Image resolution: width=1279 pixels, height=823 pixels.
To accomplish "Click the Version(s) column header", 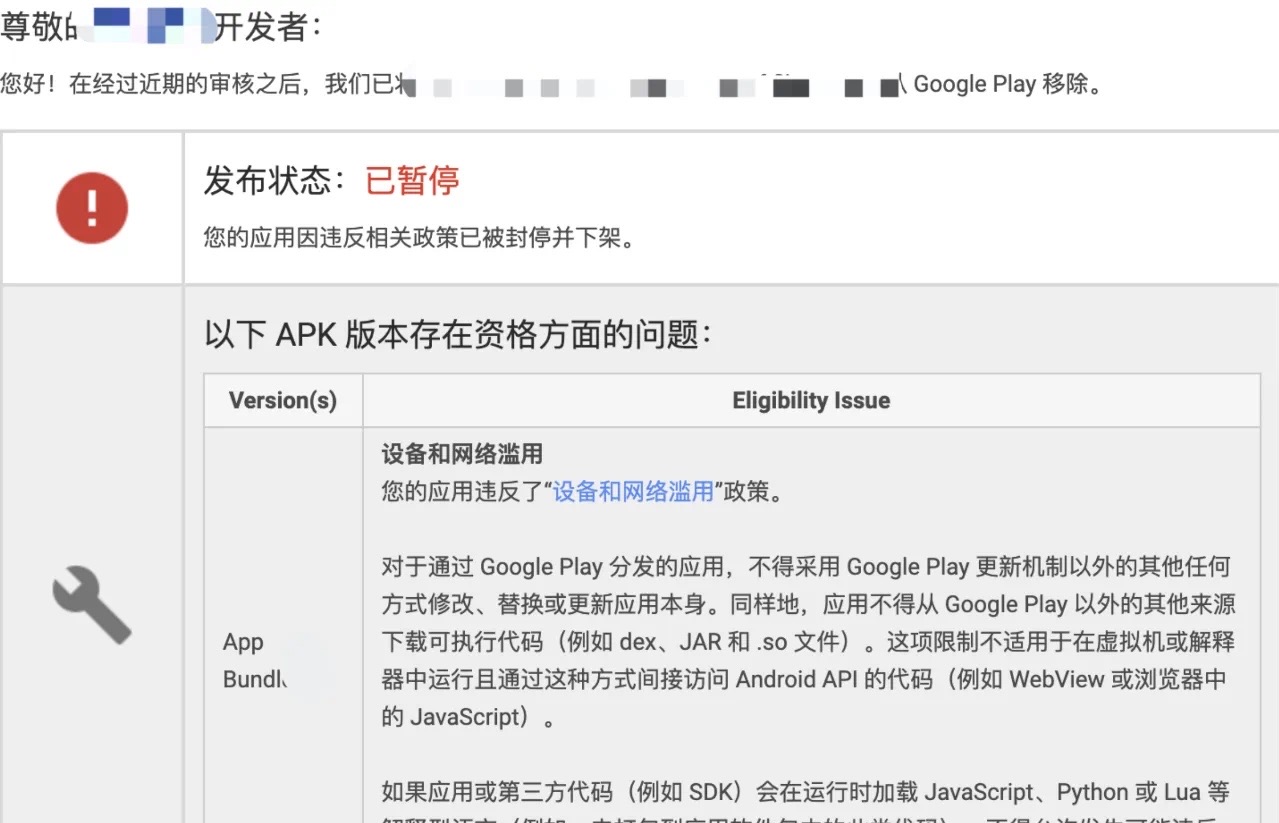I will click(283, 401).
